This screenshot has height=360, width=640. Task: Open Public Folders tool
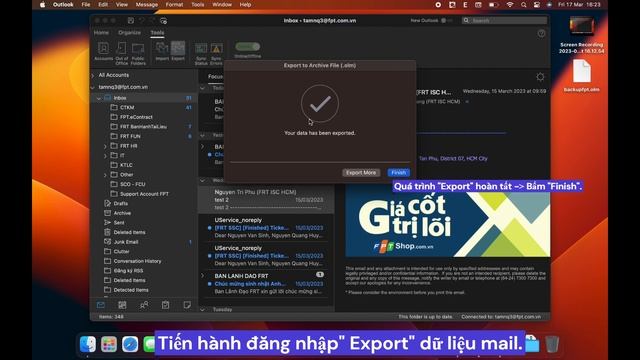pos(138,53)
